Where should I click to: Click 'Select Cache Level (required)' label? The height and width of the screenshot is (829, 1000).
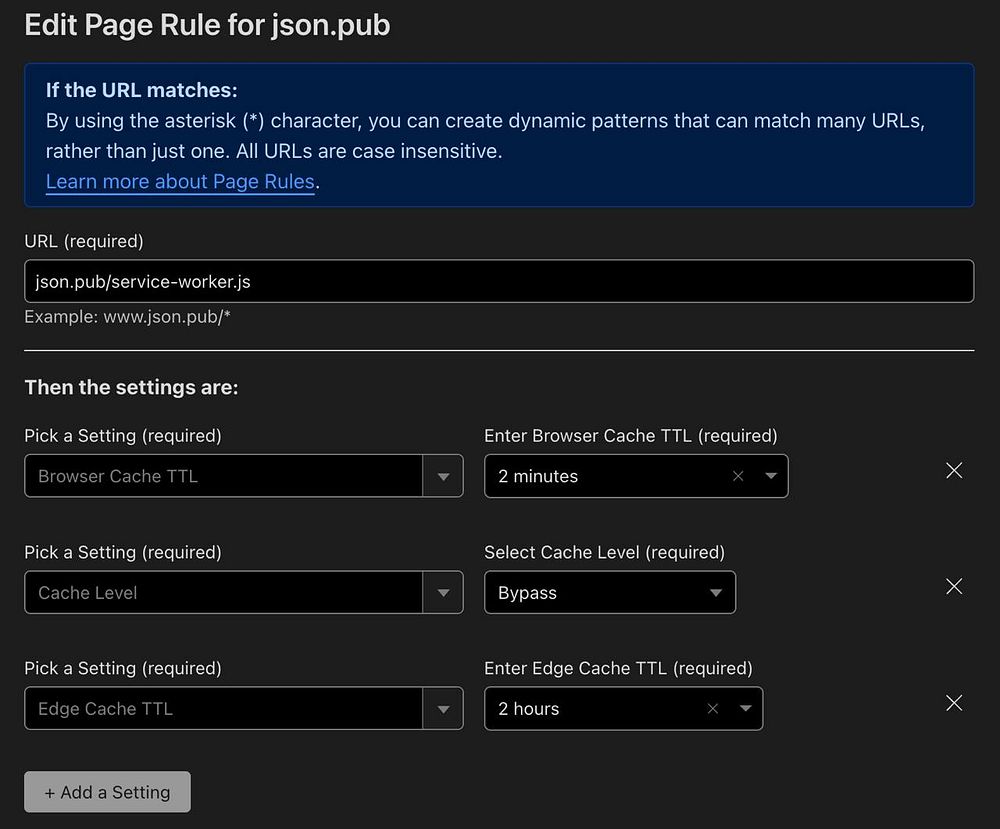pos(605,552)
